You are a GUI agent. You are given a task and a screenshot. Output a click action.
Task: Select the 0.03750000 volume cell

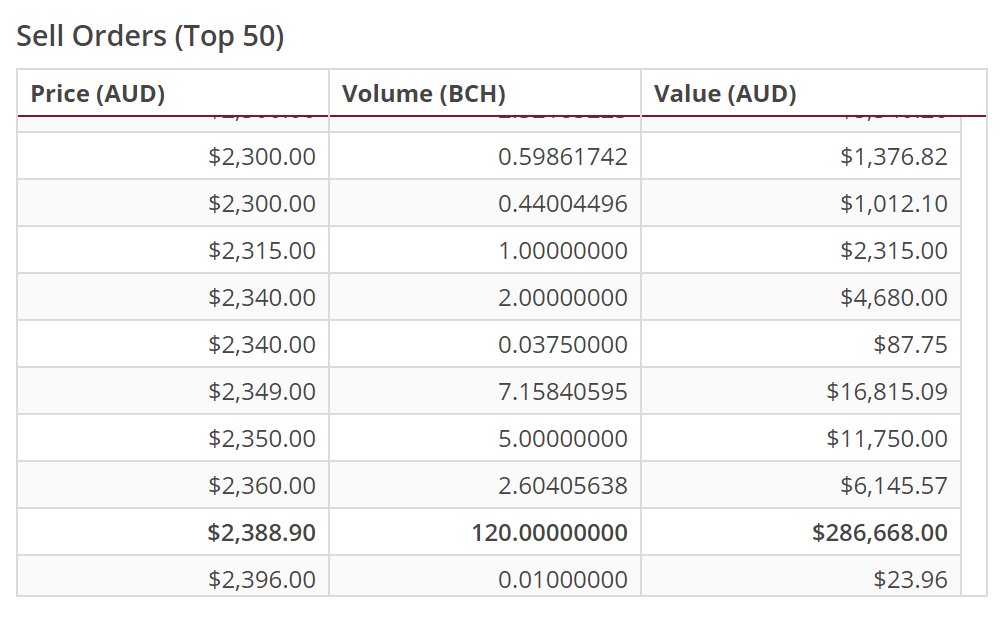pyautogui.click(x=563, y=345)
